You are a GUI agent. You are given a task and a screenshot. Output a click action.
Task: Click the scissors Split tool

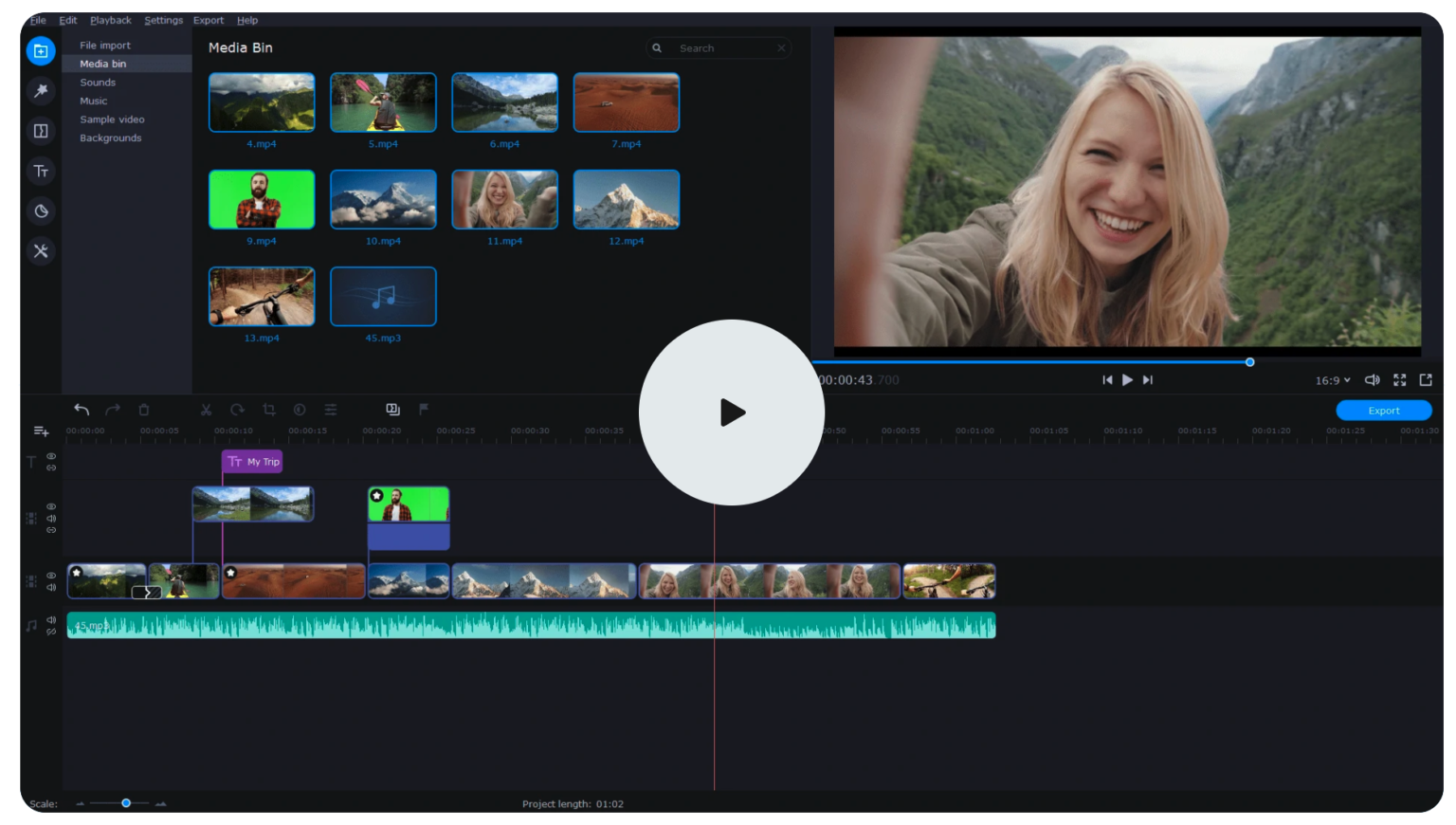(206, 410)
